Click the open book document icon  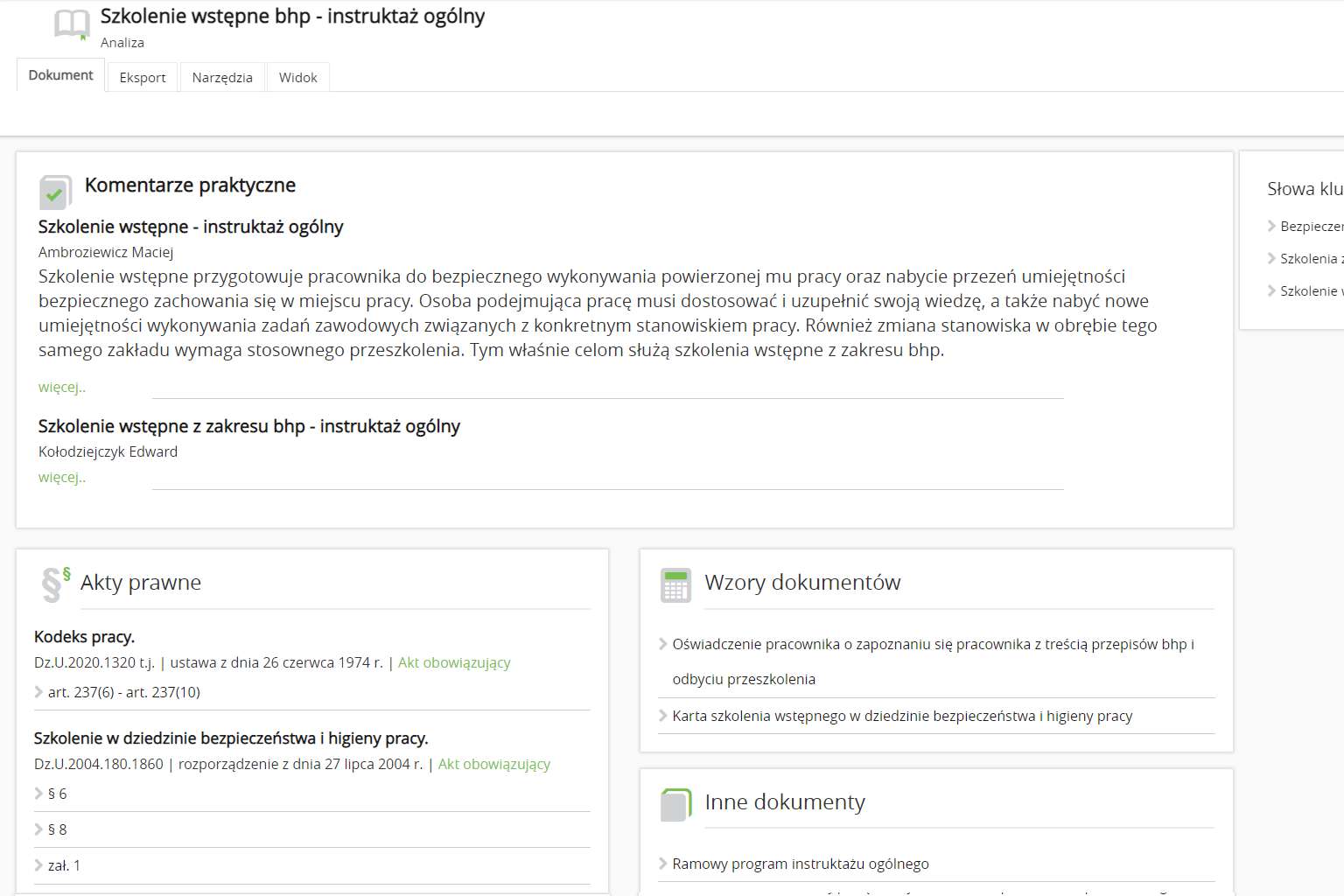72,24
